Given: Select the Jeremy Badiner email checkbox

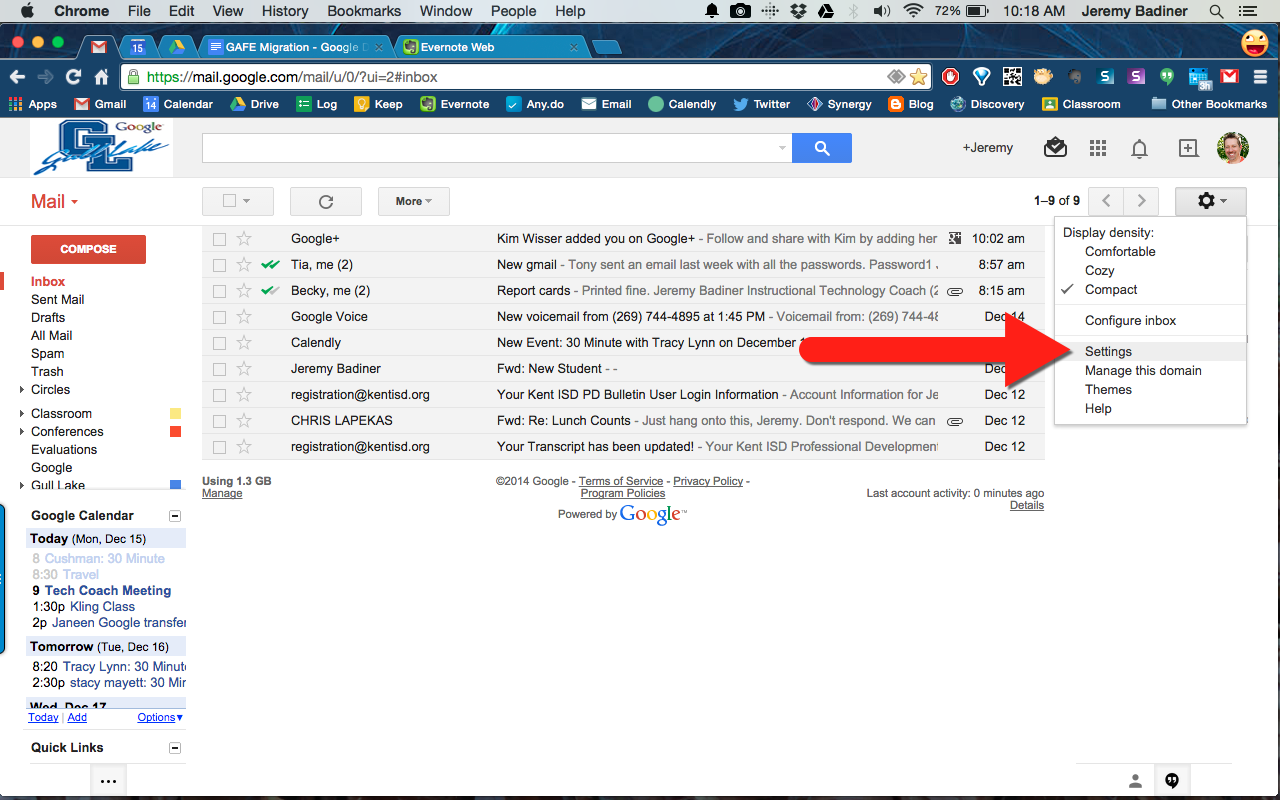Looking at the screenshot, I should tap(219, 369).
